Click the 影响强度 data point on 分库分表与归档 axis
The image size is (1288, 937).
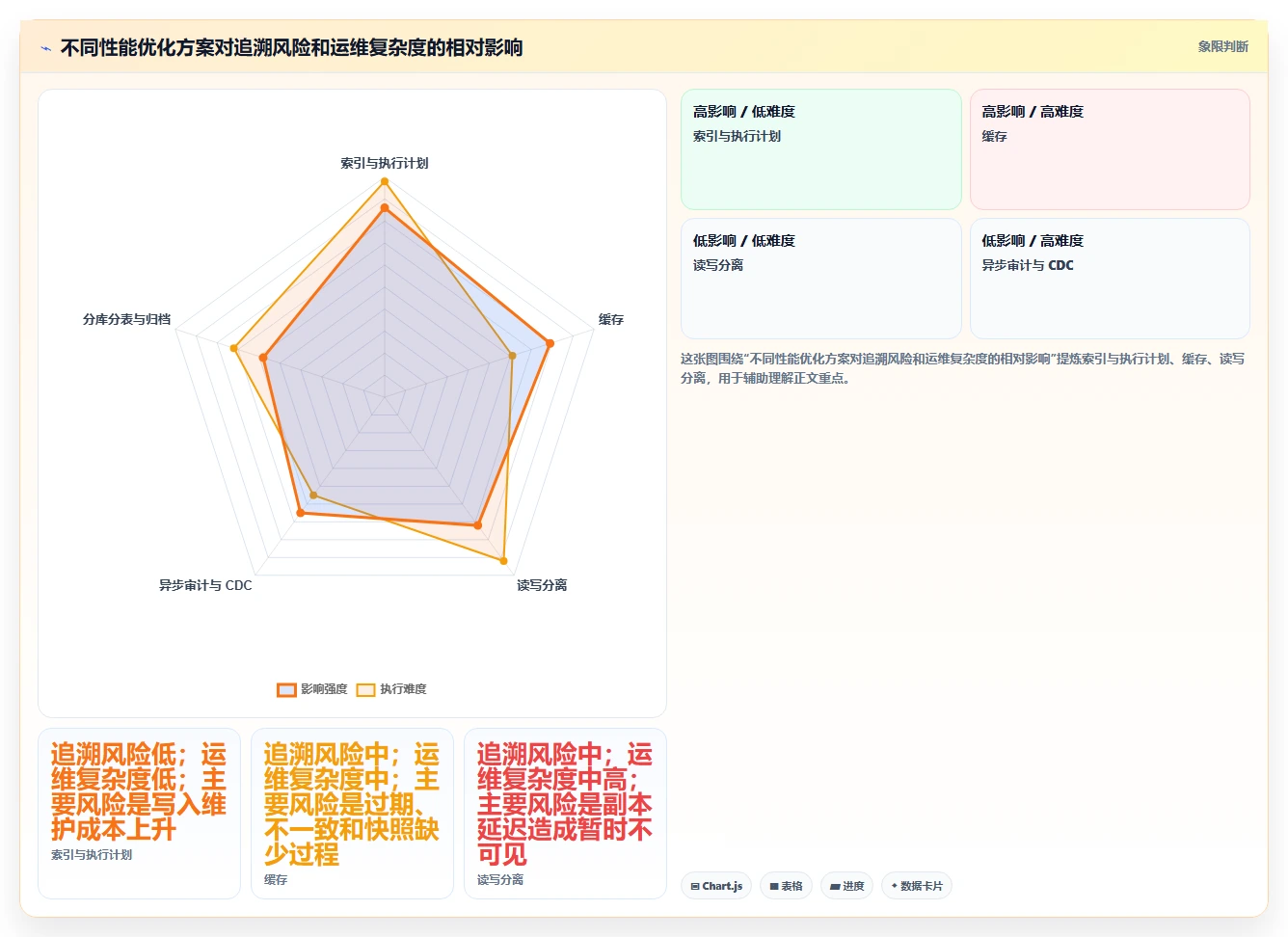[x=262, y=358]
